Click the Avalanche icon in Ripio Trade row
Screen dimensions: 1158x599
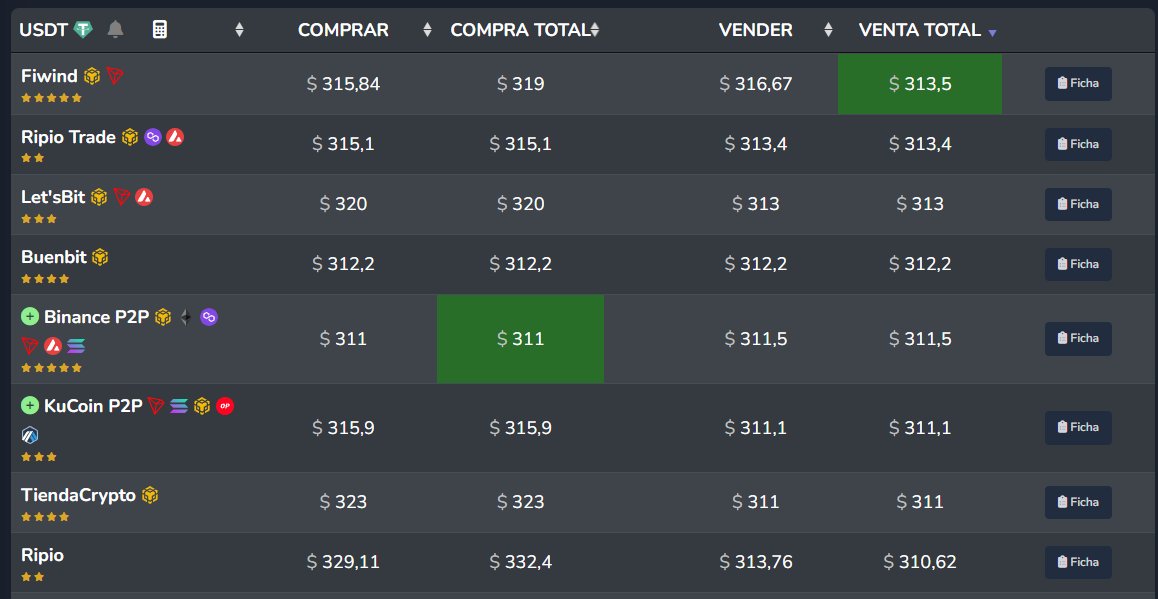click(175, 137)
